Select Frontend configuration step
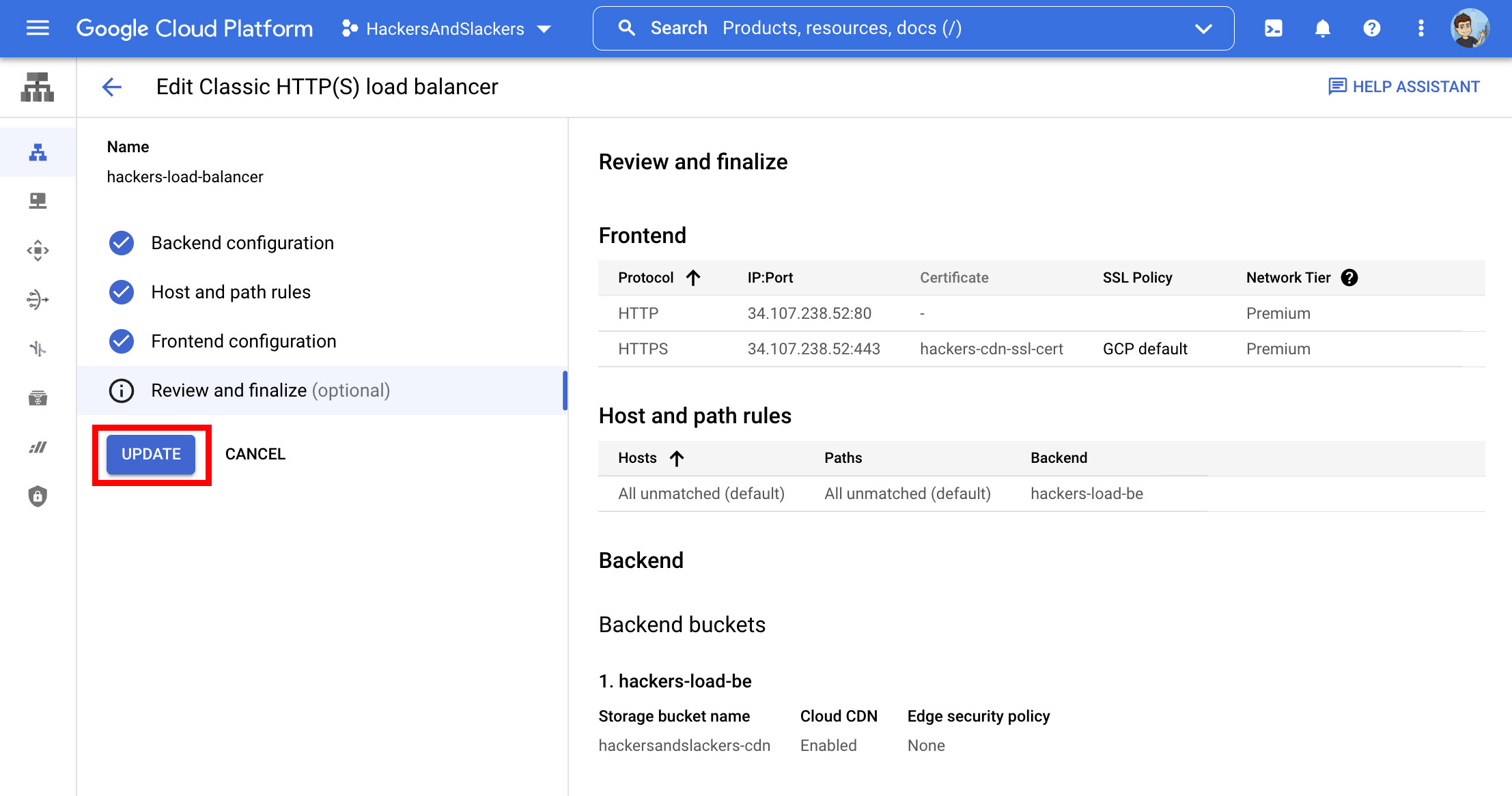Viewport: 1512px width, 796px height. pyautogui.click(x=243, y=341)
